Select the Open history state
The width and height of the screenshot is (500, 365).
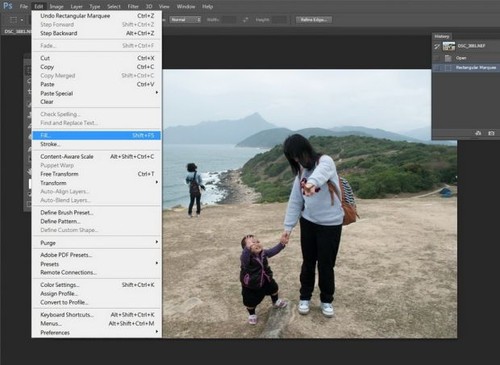click(x=466, y=58)
